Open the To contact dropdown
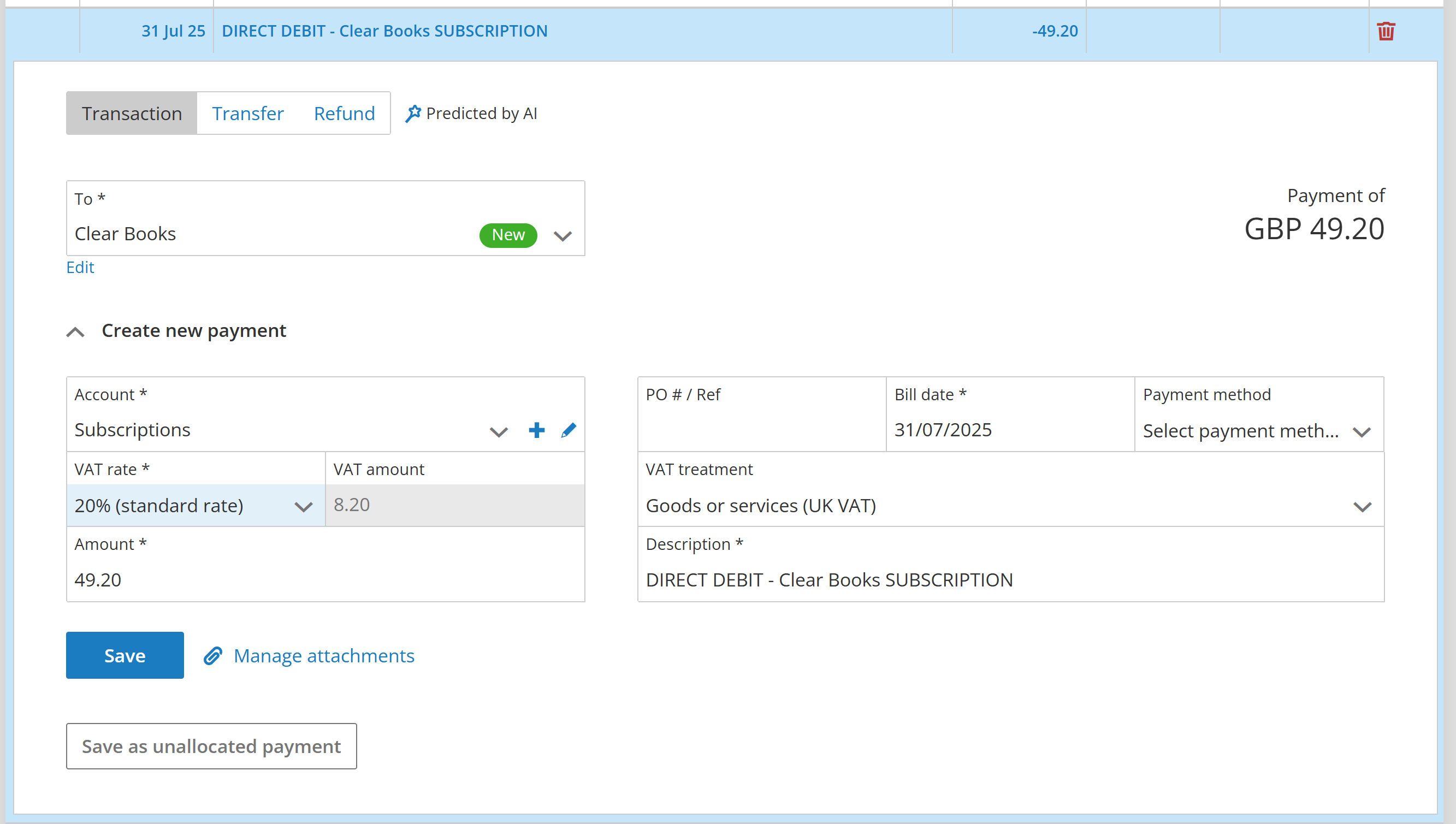 coord(563,235)
